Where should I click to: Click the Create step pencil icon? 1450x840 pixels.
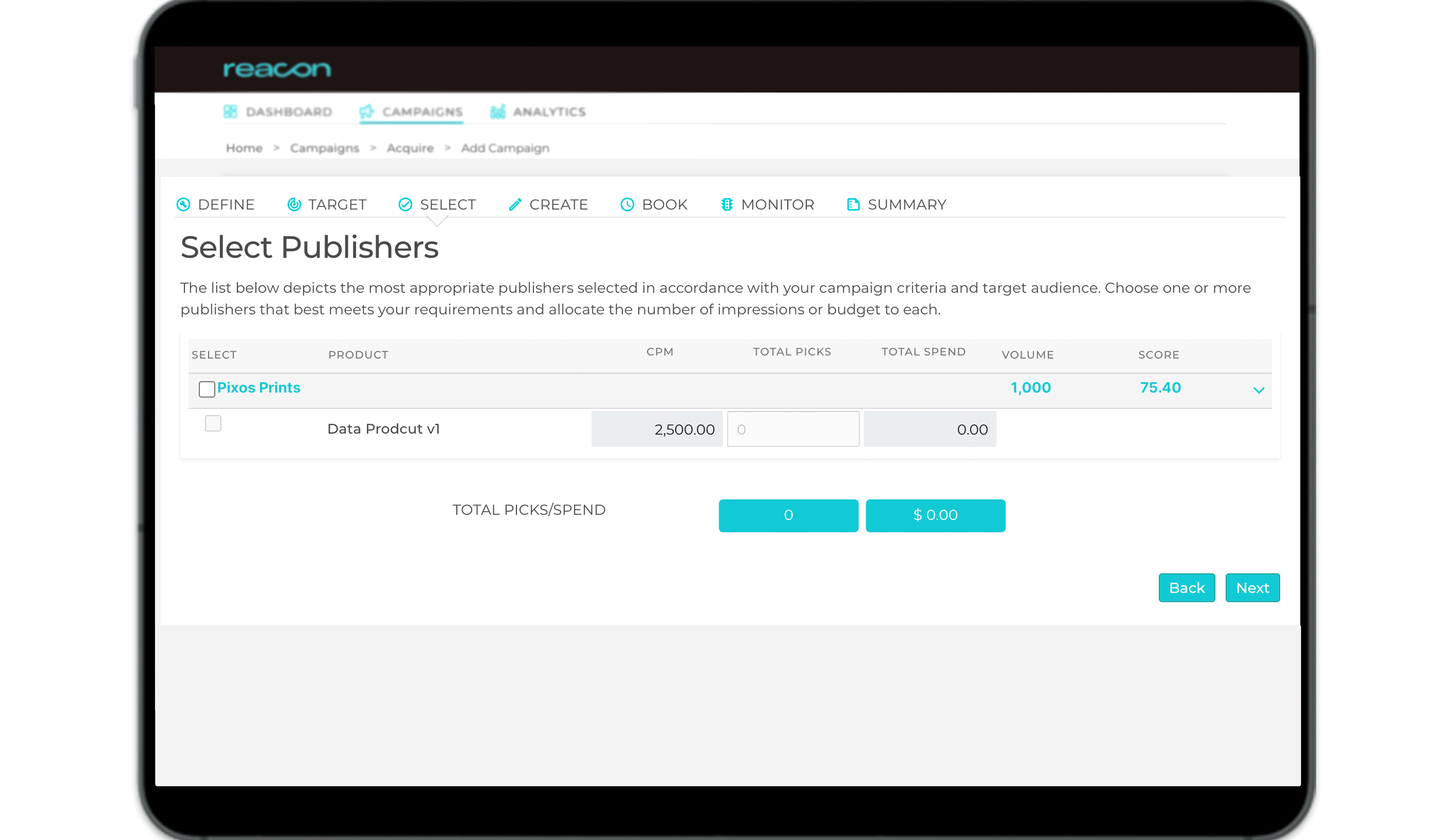pos(515,205)
